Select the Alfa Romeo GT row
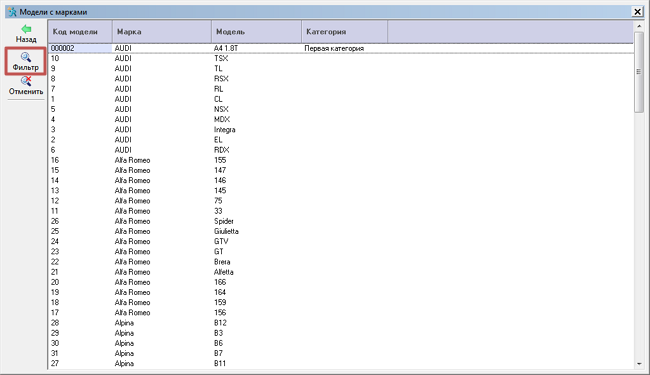 (341, 252)
